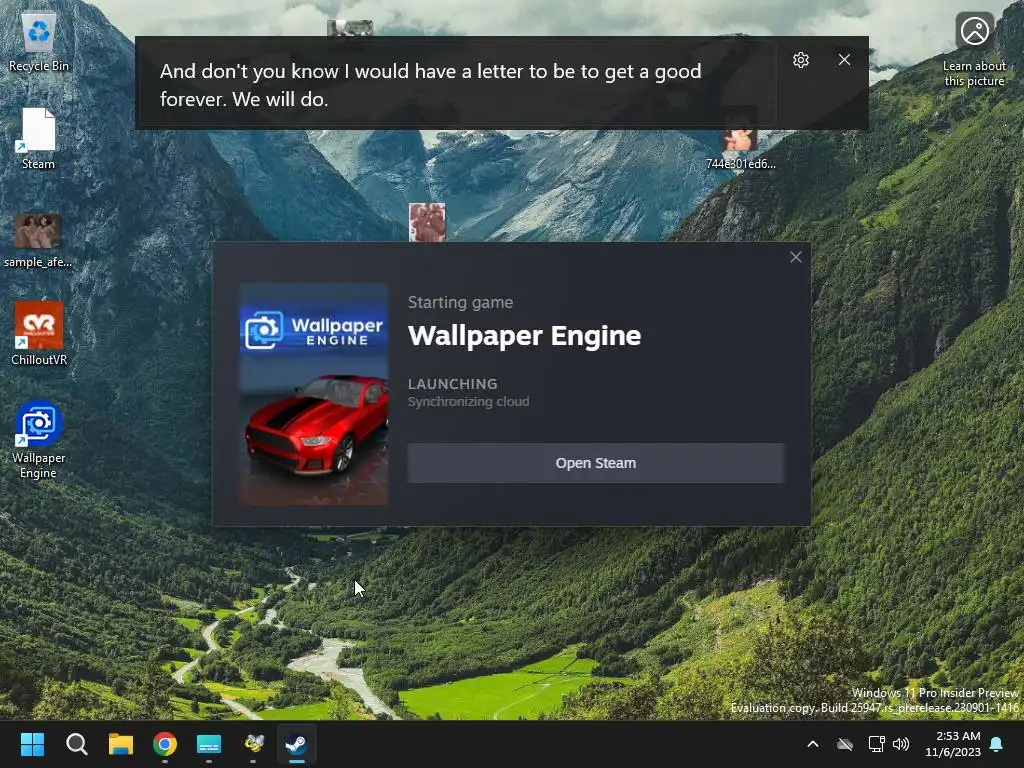Select the image file above the Steam dialog
This screenshot has height=768, width=1024.
click(x=427, y=222)
